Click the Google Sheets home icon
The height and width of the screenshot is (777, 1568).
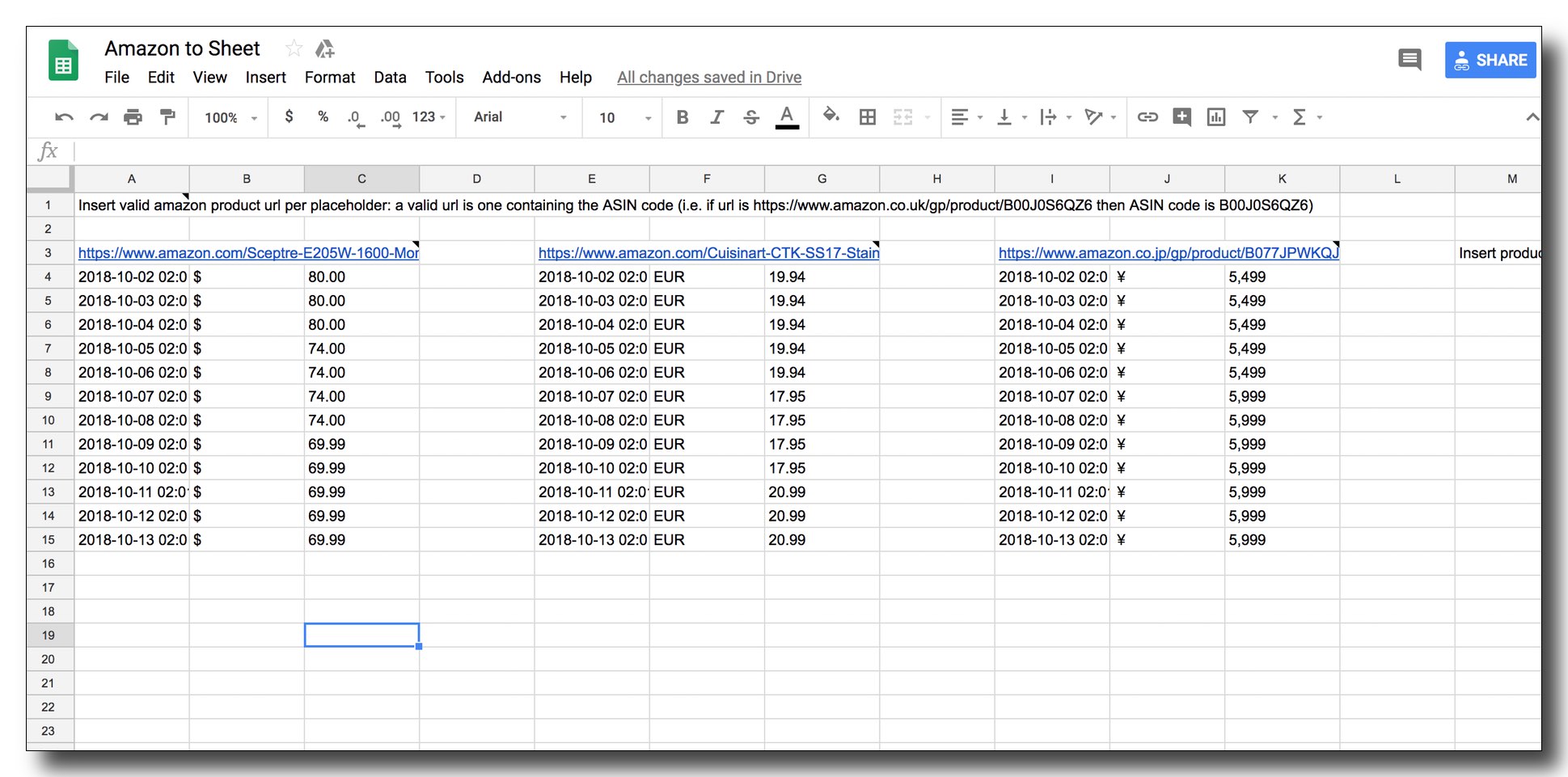(x=63, y=61)
